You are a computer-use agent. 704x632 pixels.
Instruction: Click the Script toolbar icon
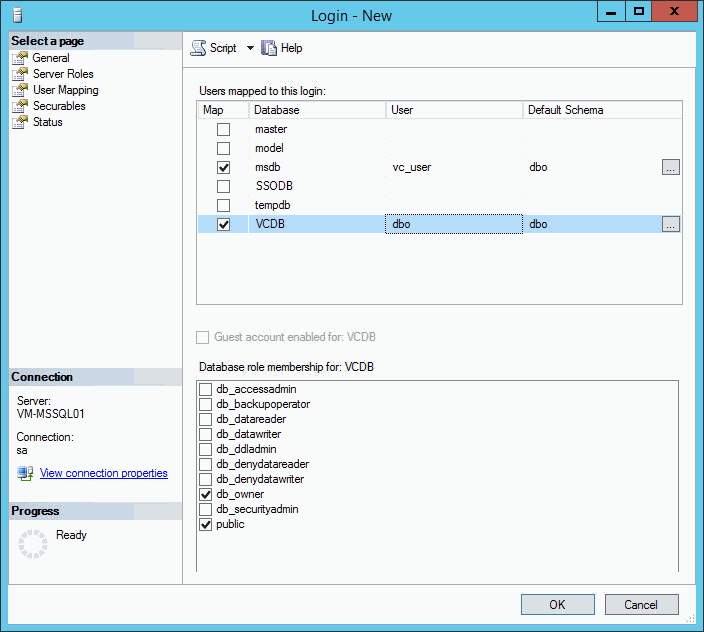(x=198, y=48)
